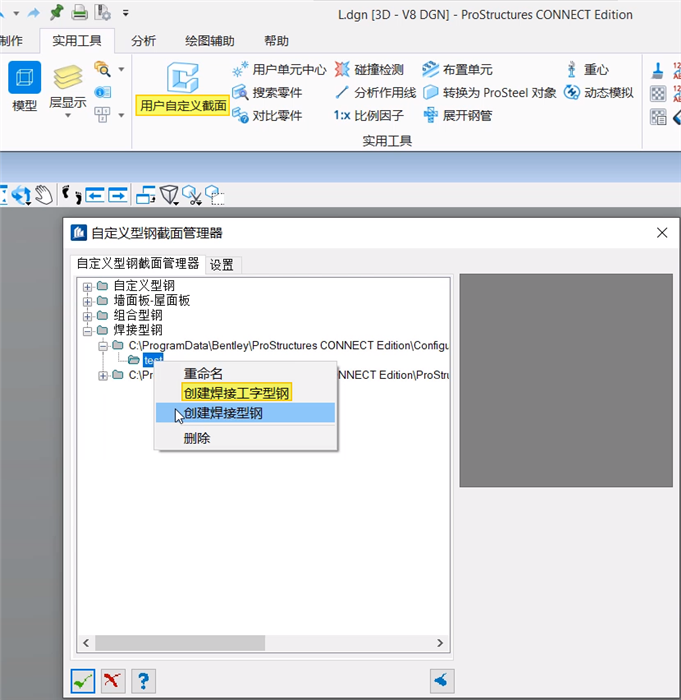
Task: Go to next view arrow
Action: [x=118, y=195]
